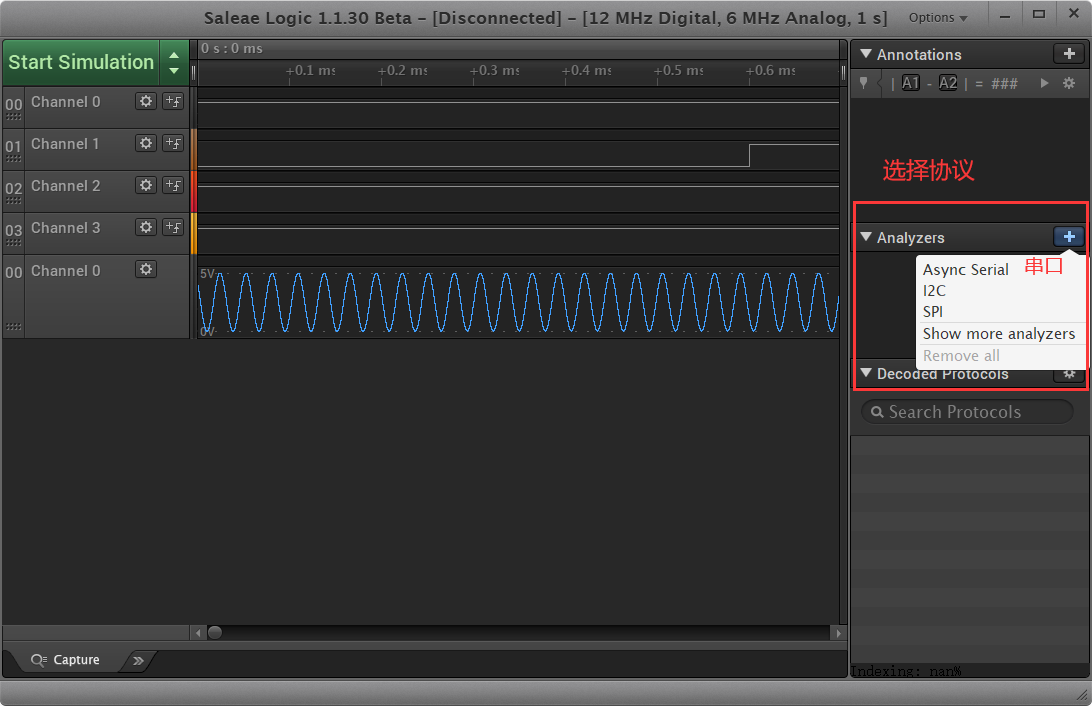This screenshot has height=706, width=1092.
Task: Open analog Channel 0 settings gear
Action: [x=146, y=269]
